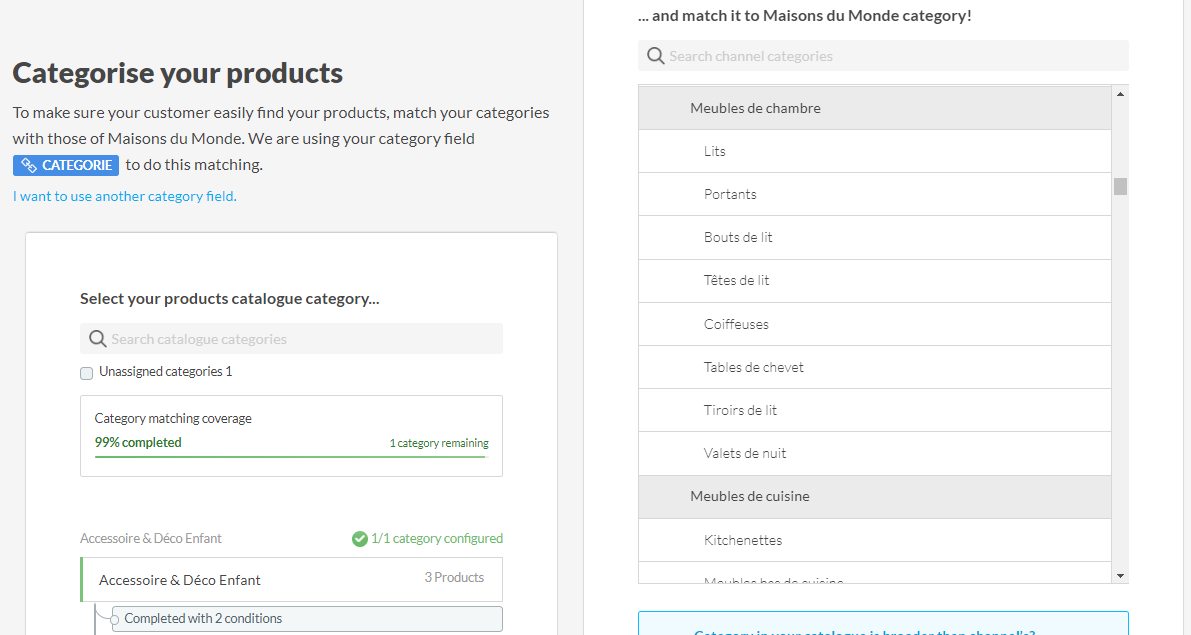Select the Lits category
The width and height of the screenshot is (1191, 635).
715,152
